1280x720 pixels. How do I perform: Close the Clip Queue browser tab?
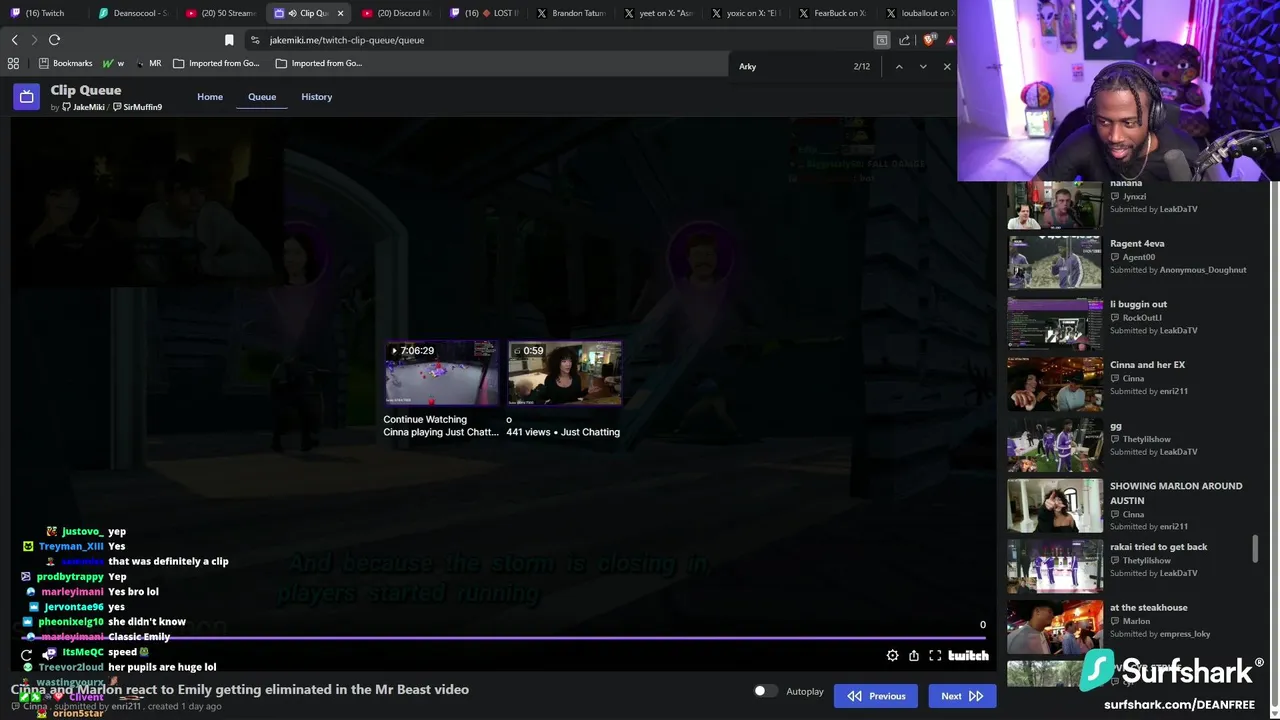(x=340, y=13)
